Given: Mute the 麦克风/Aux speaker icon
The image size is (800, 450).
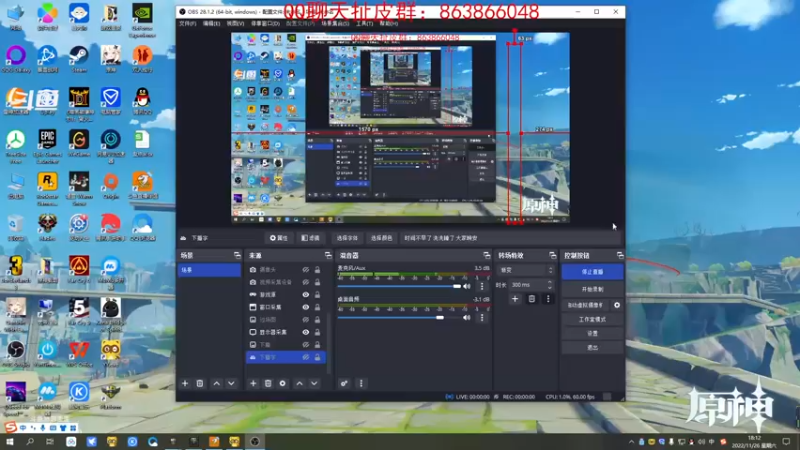Looking at the screenshot, I should [466, 286].
